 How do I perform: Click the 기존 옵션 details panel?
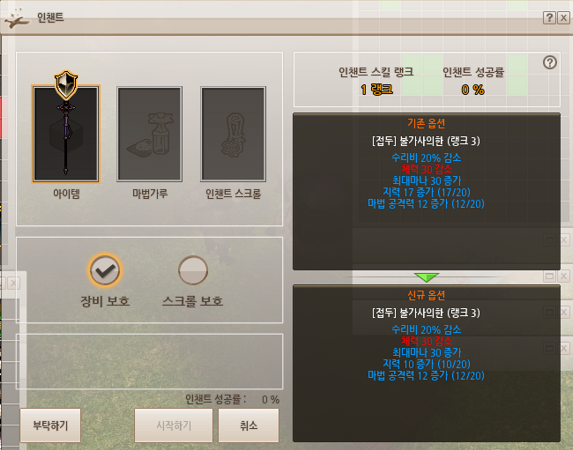click(426, 191)
